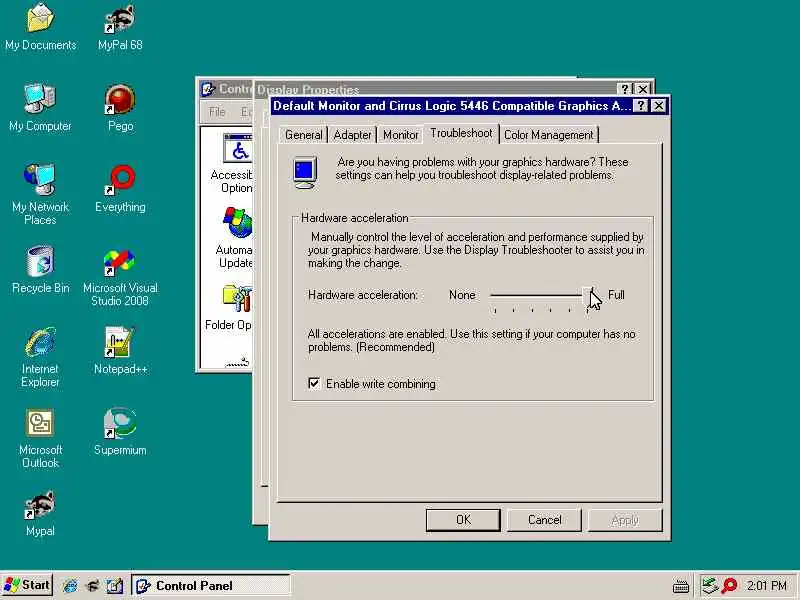800x600 pixels.
Task: Switch to the Color Management tab
Action: coord(548,135)
